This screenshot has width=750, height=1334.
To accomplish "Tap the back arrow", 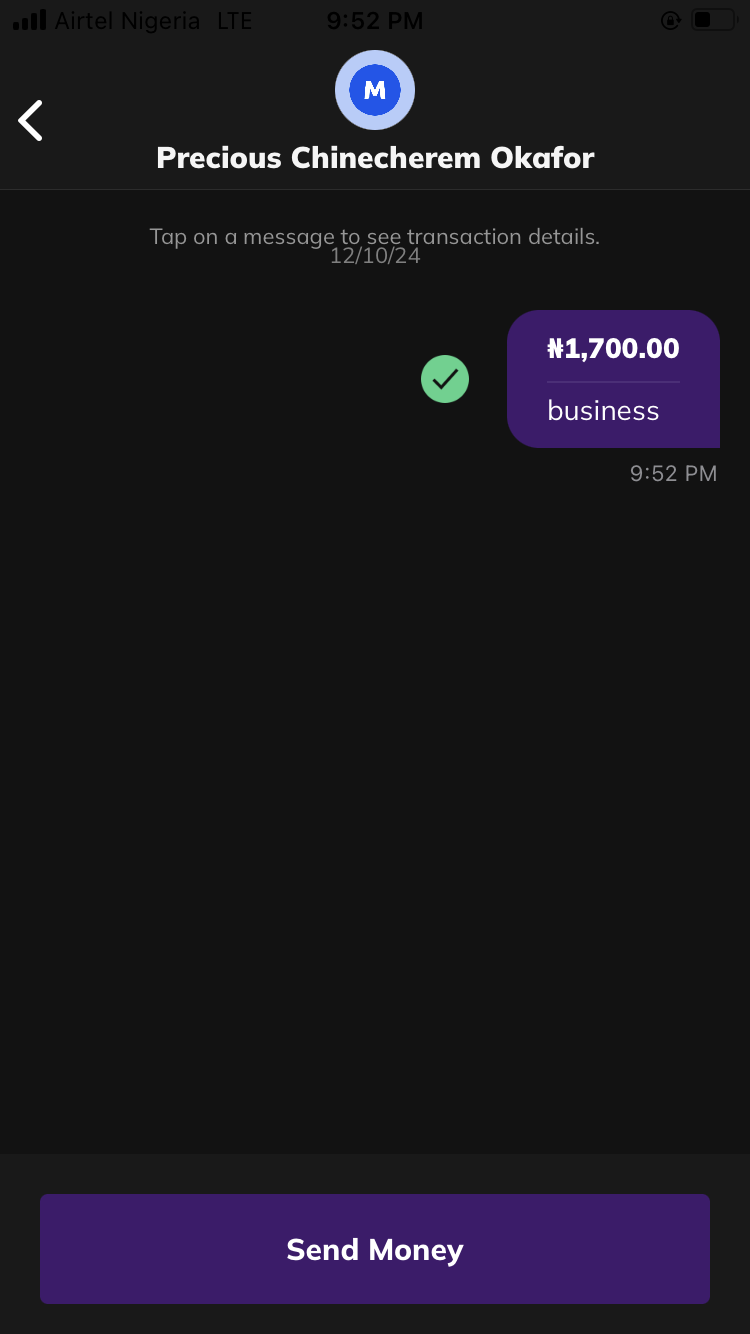I will point(31,121).
